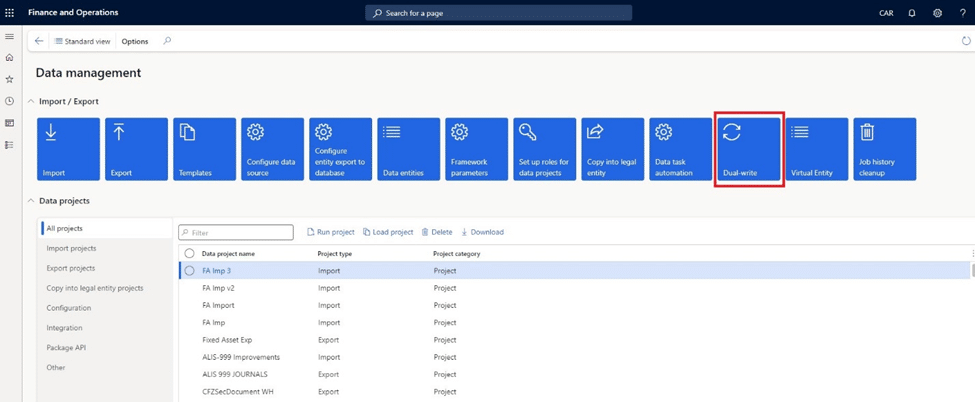
Task: Open the FA Imp 3 project link
Action: click(x=216, y=271)
